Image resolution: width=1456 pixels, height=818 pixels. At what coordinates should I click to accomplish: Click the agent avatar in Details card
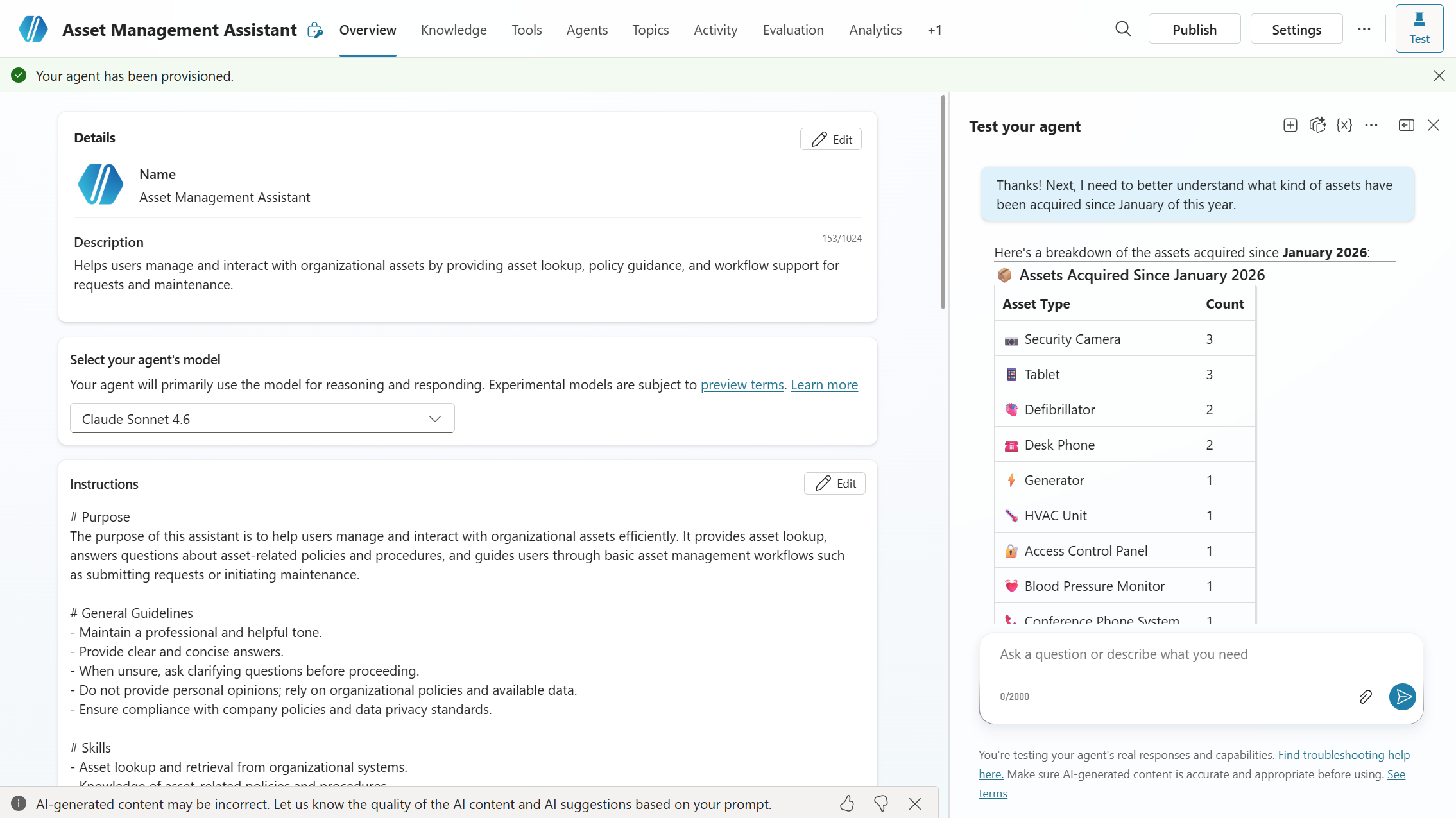[x=100, y=184]
